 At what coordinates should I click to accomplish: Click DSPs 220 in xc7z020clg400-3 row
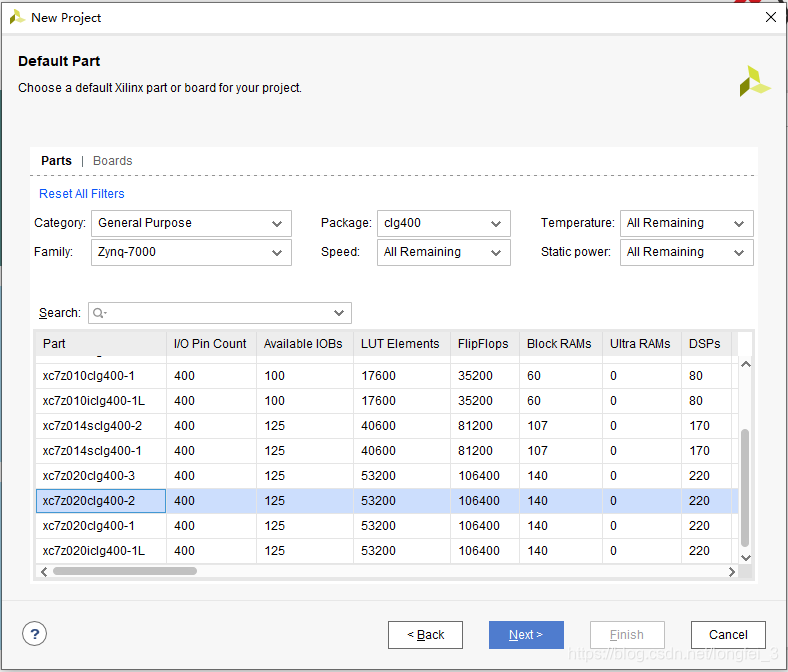[699, 476]
